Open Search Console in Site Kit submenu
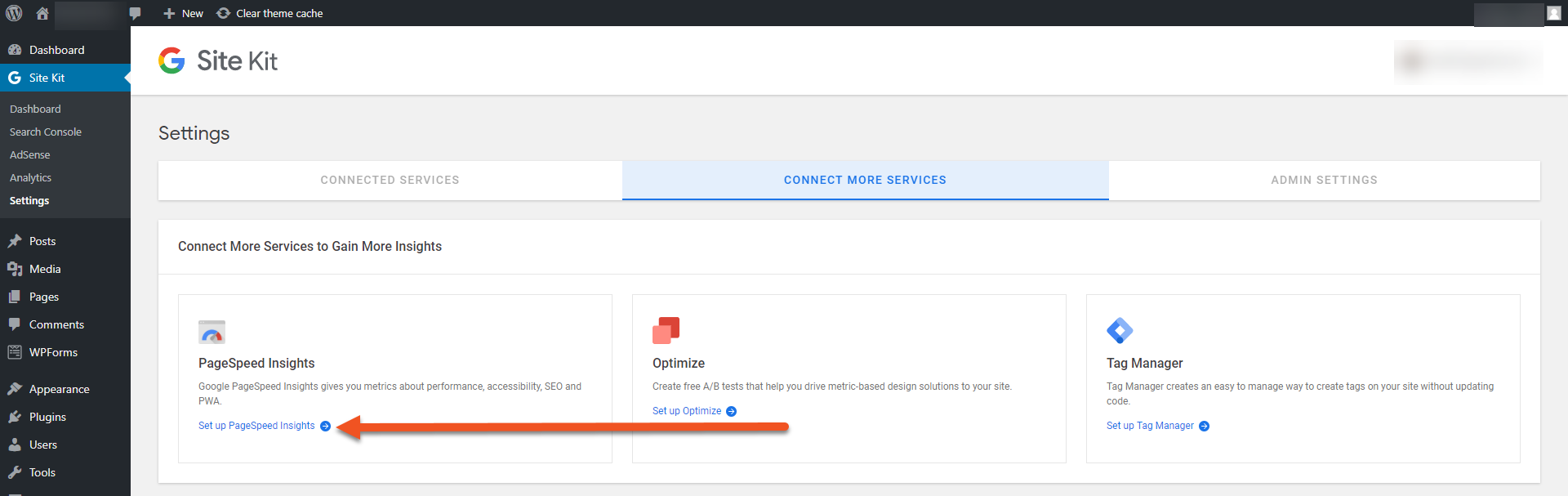Screen dimensions: 1568x496 (46, 132)
